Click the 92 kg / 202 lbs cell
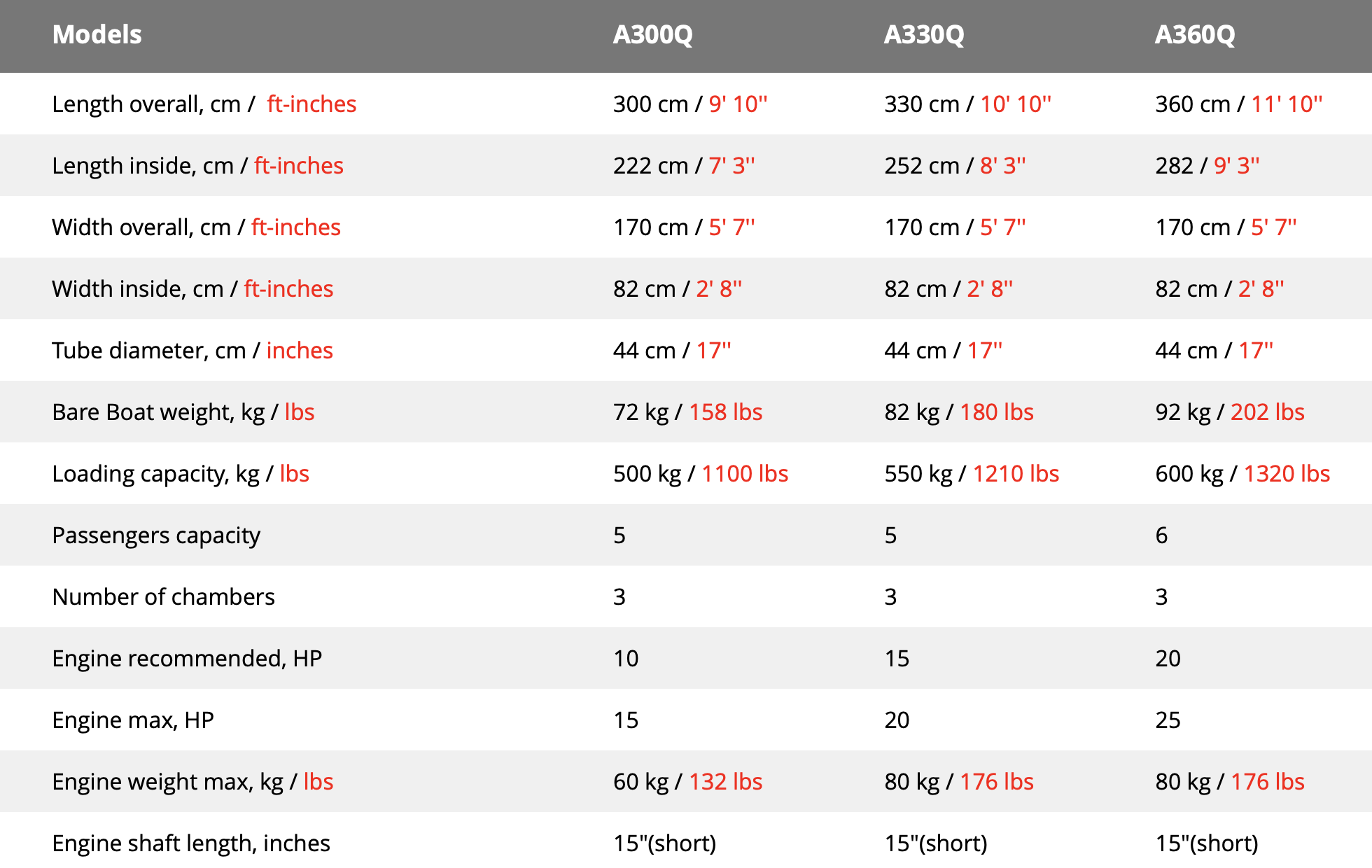Image resolution: width=1372 pixels, height=868 pixels. pyautogui.click(x=1230, y=412)
